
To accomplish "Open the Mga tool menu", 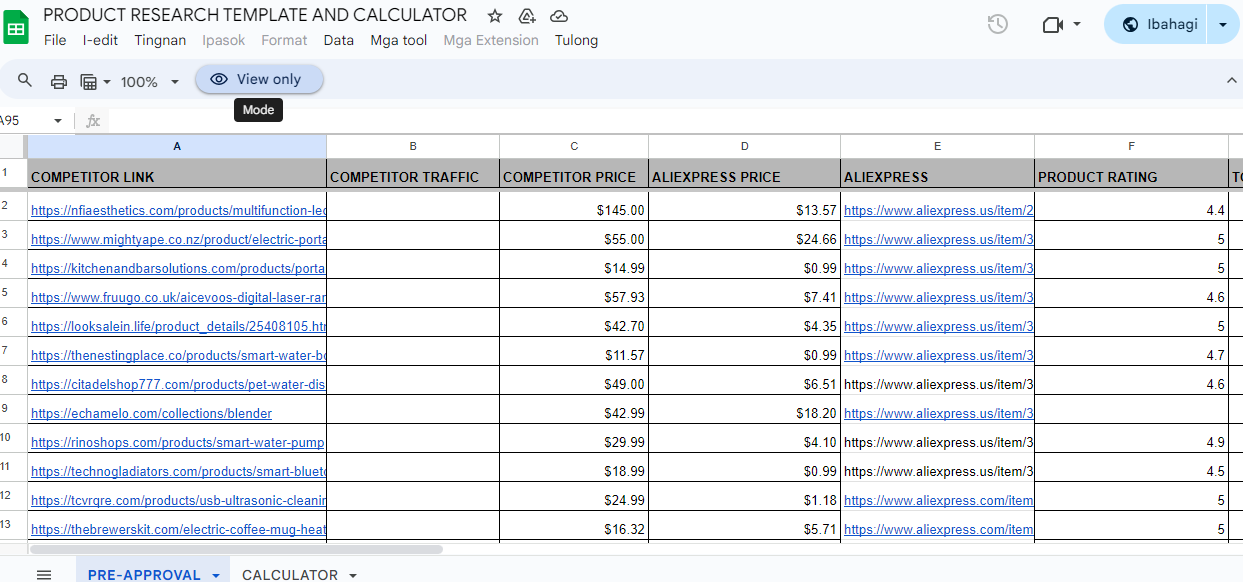I will pos(398,40).
